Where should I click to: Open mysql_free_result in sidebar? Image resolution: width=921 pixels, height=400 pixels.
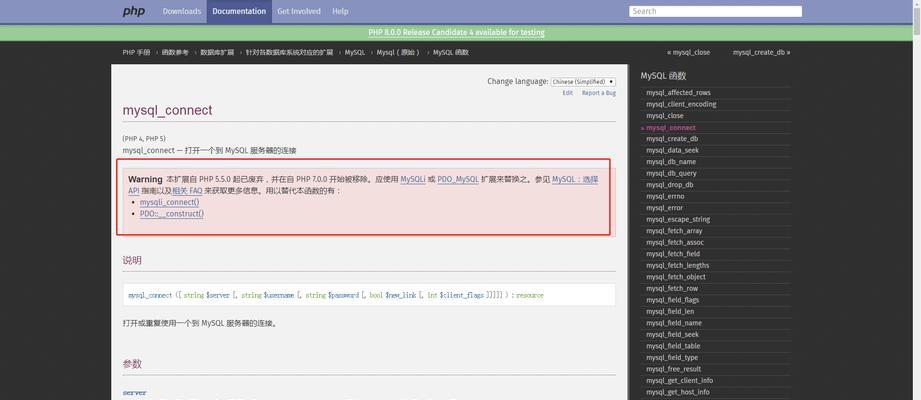coord(674,369)
